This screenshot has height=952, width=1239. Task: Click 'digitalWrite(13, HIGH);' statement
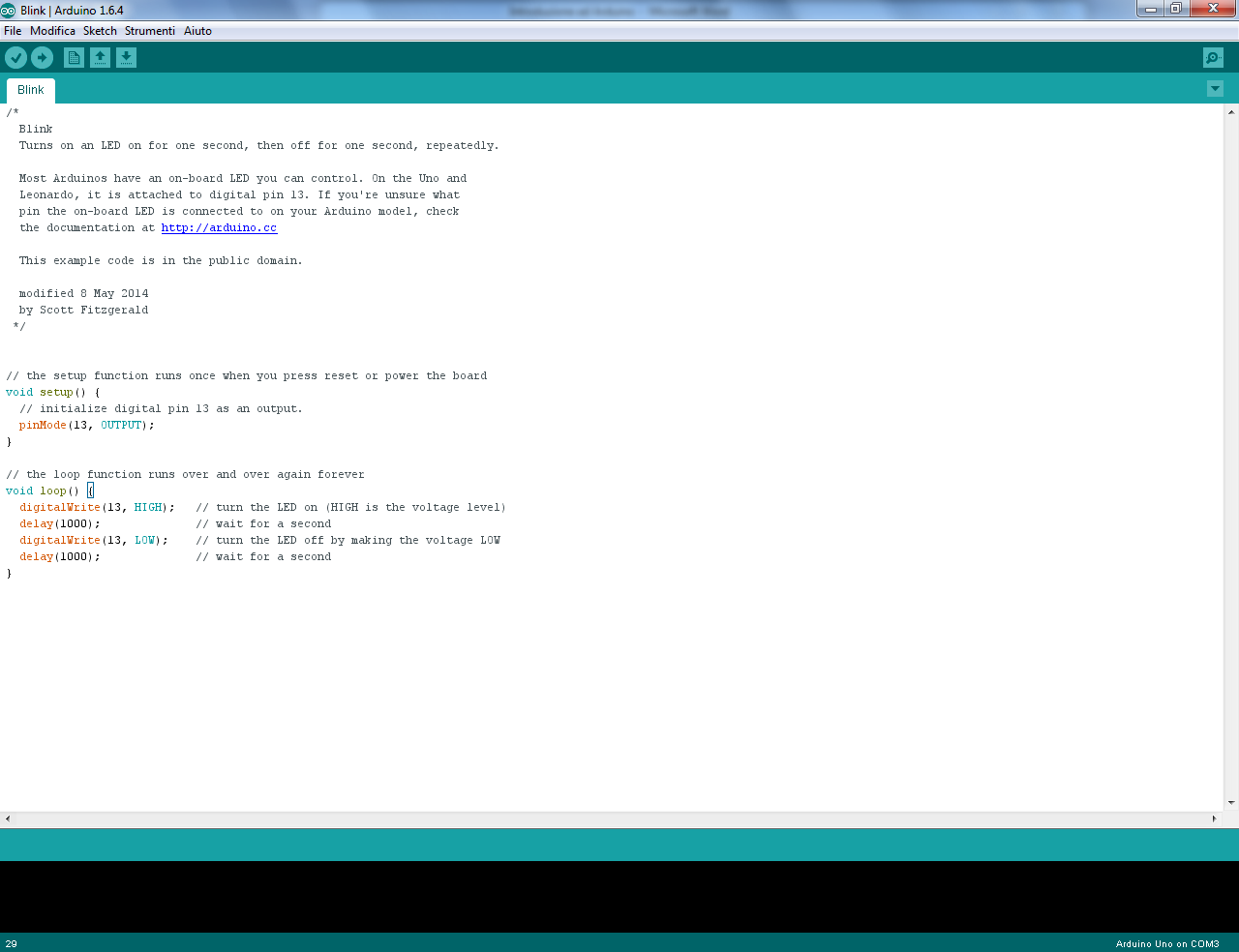[98, 508]
